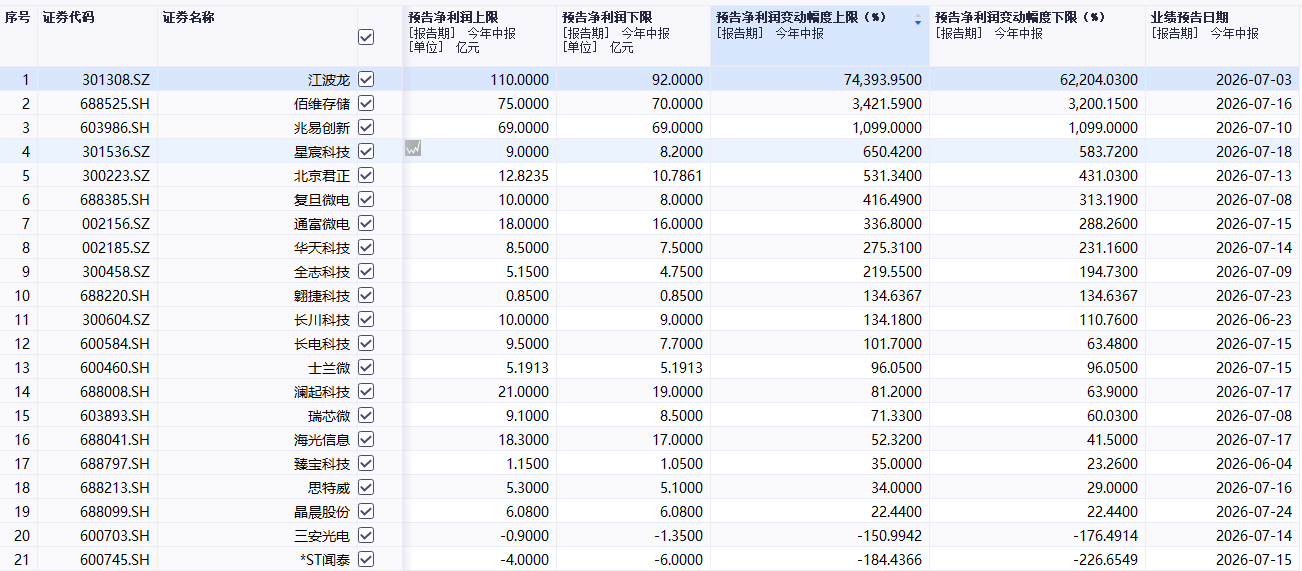The height and width of the screenshot is (571, 1302).
Task: Toggle the checkbox for 瑞芯微
Action: [x=366, y=415]
